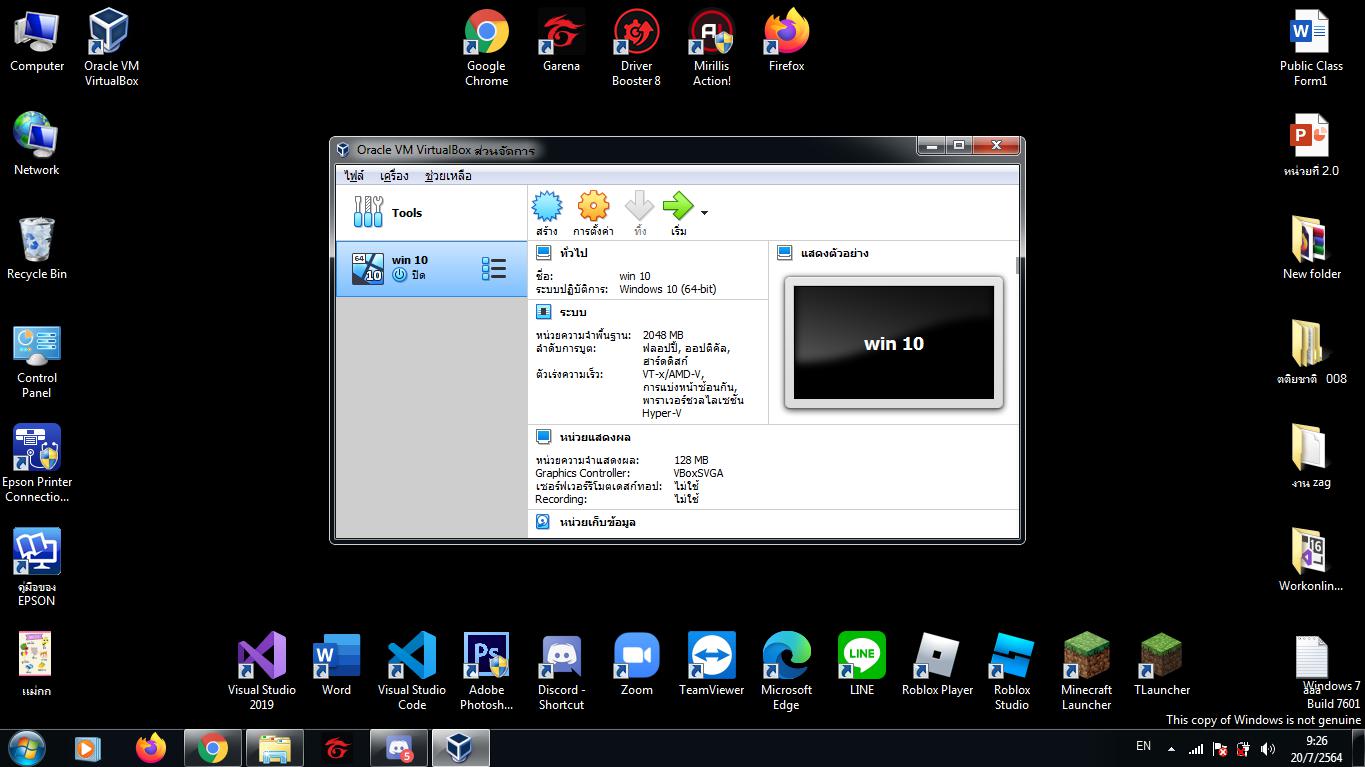The width and height of the screenshot is (1365, 767).
Task: Open Computer desktop icon
Action: pyautogui.click(x=37, y=42)
